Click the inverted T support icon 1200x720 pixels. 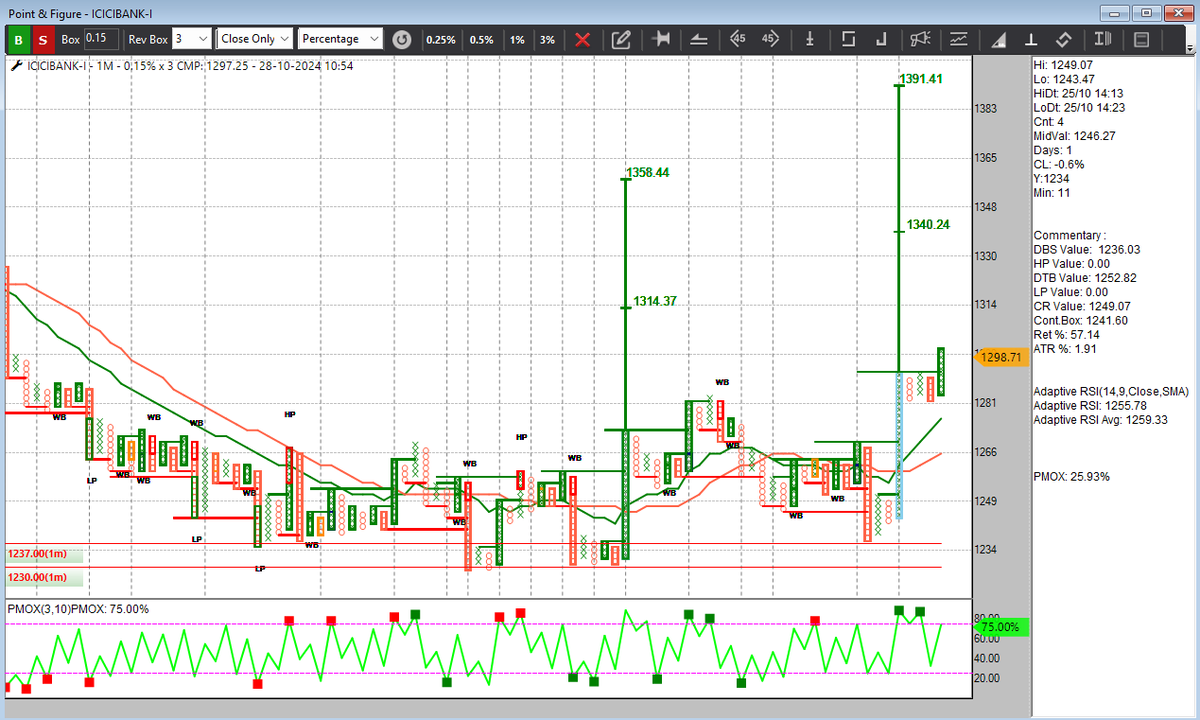[x=1031, y=40]
